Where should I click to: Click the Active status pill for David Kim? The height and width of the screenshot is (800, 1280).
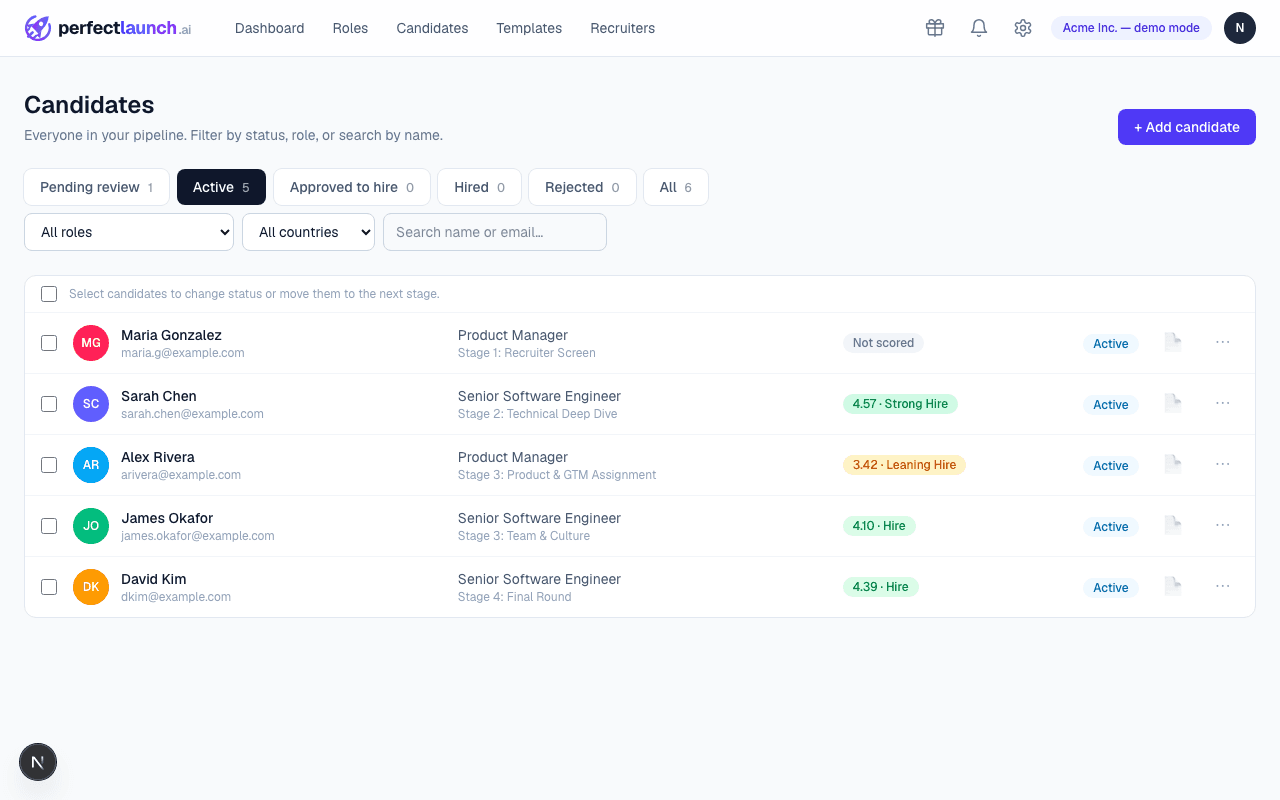[x=1110, y=588]
